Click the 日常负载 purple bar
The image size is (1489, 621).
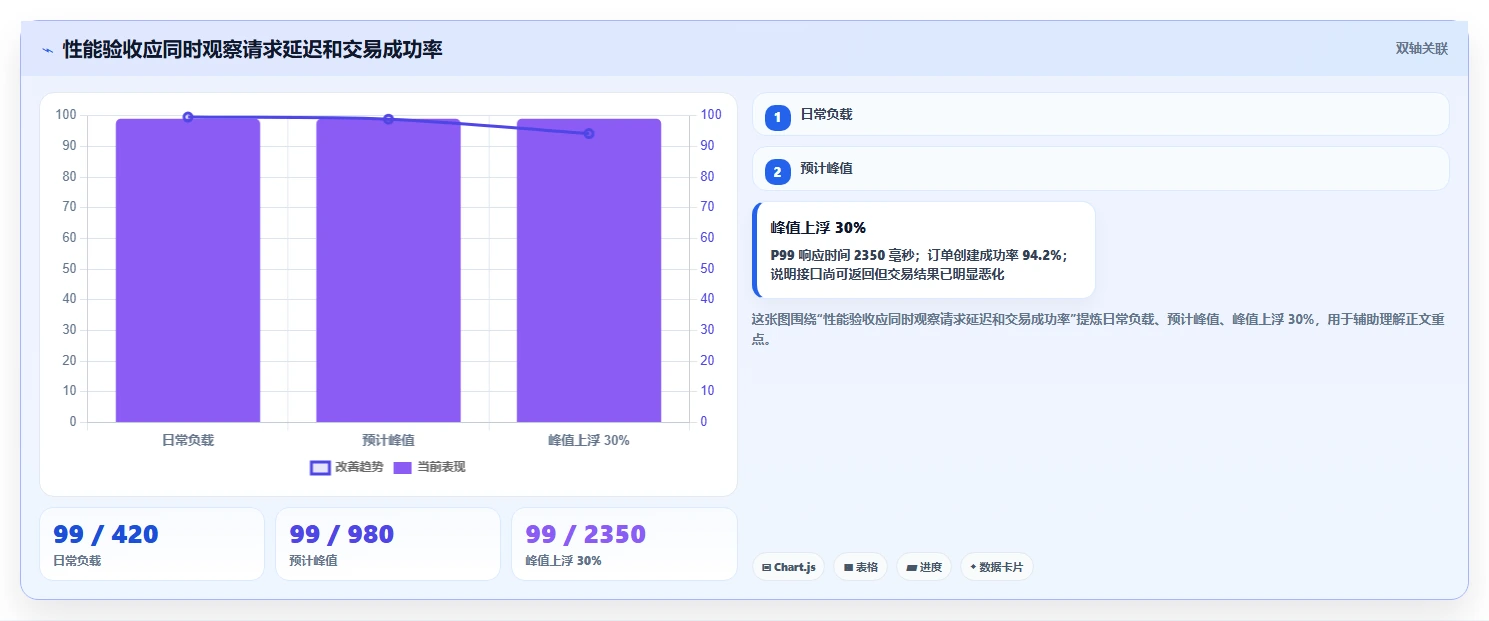pyautogui.click(x=188, y=270)
